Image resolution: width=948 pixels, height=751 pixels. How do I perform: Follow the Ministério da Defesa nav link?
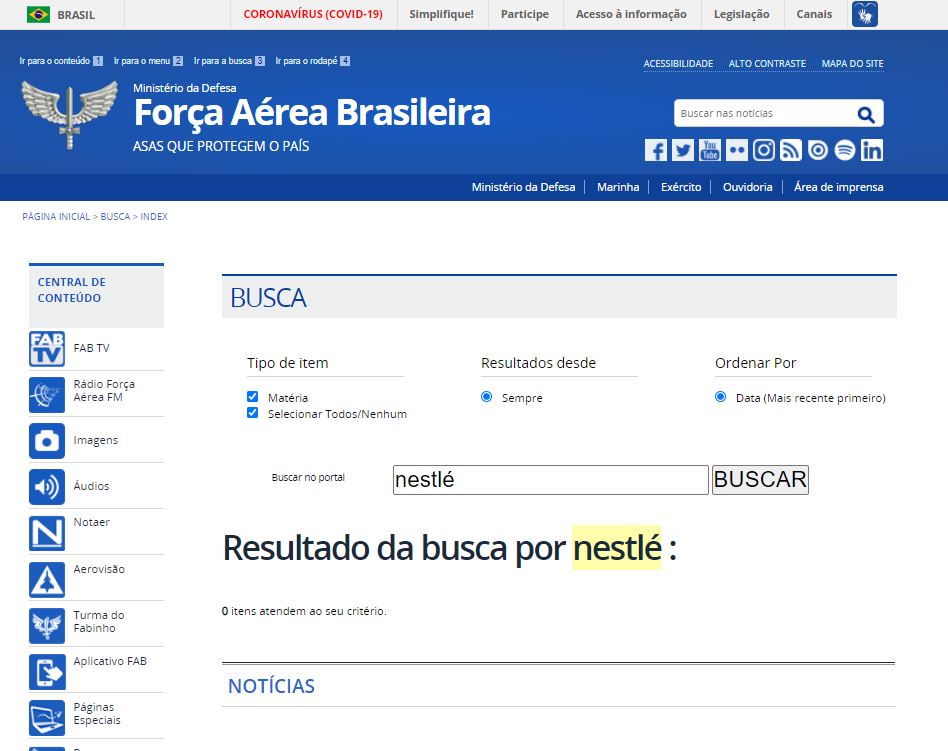[524, 187]
